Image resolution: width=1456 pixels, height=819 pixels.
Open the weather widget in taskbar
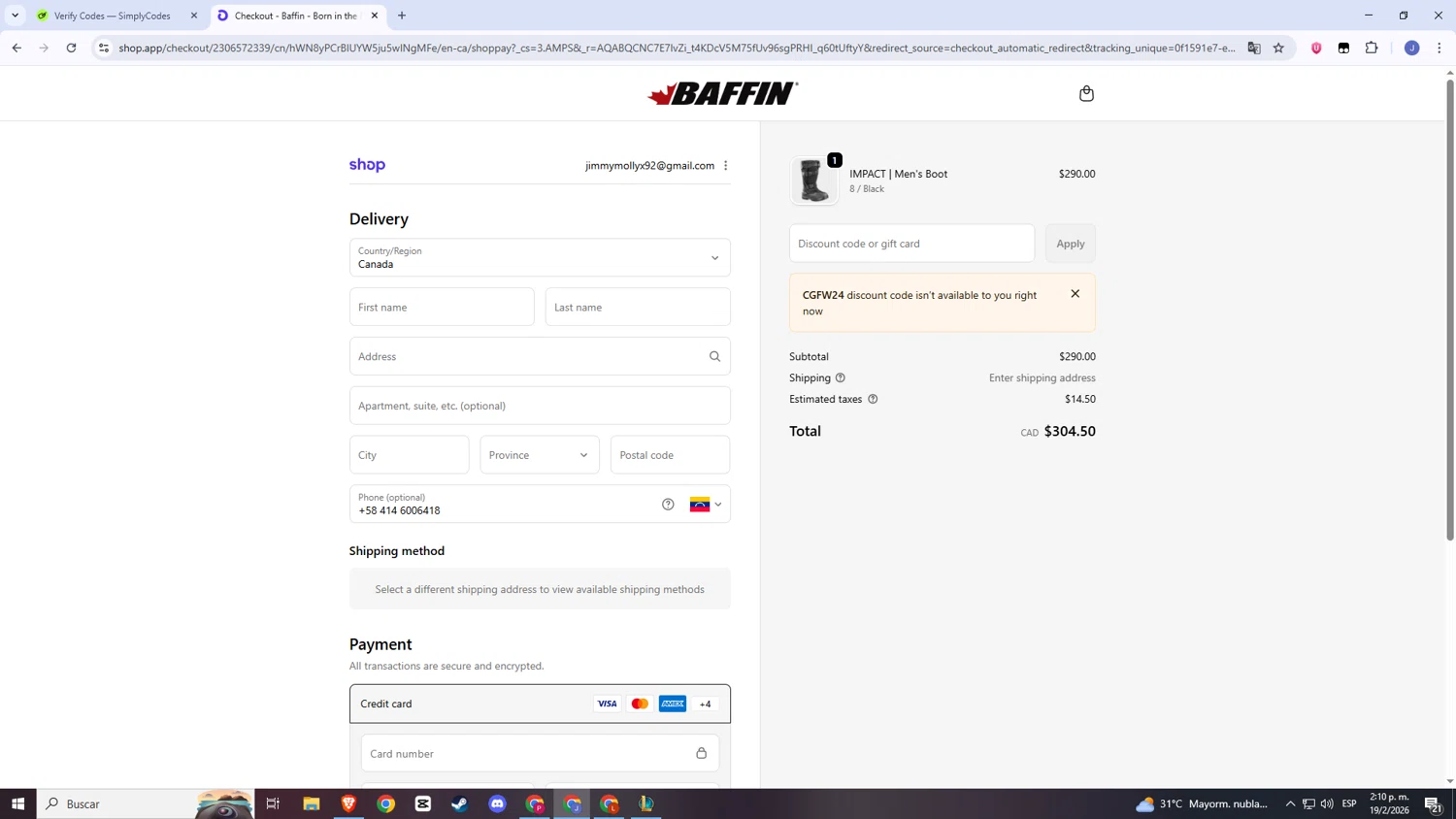(x=1202, y=803)
